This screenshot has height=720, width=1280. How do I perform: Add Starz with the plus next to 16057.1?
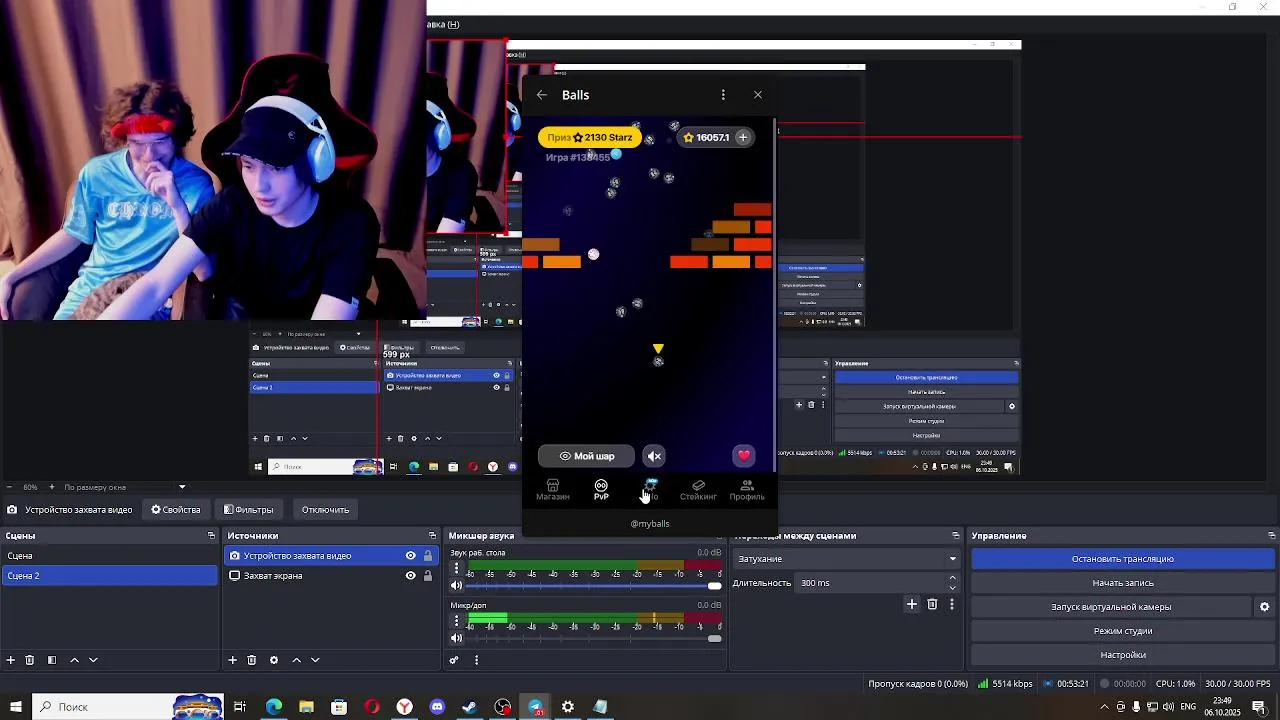pos(742,137)
